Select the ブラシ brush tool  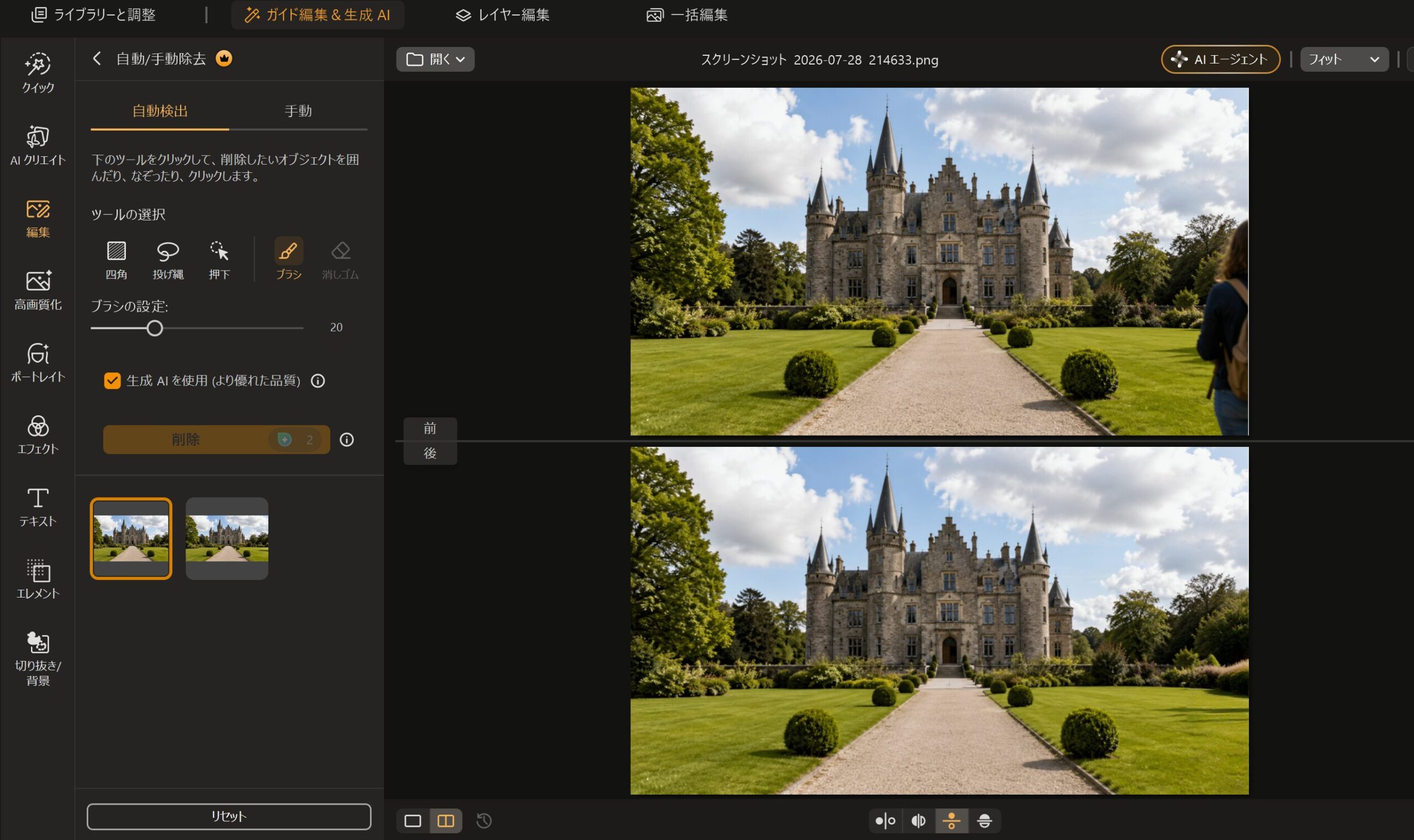pos(289,260)
